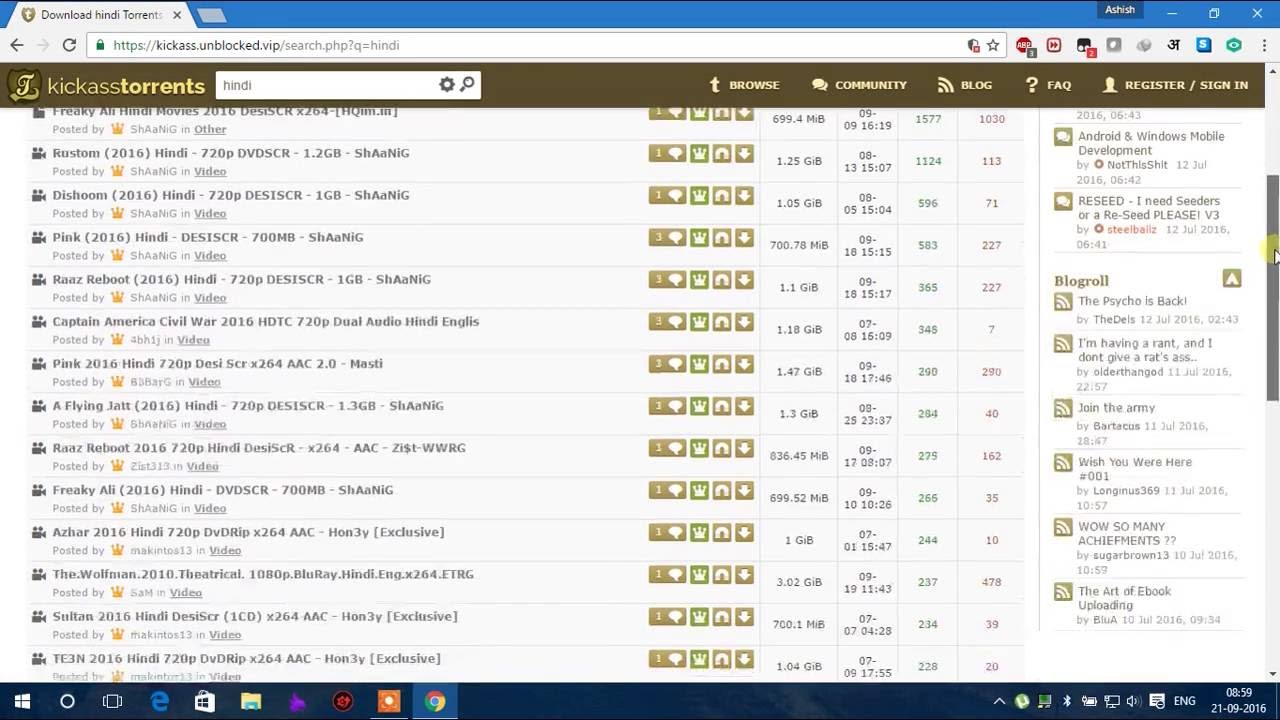Click REGISTER / SIGN IN
The height and width of the screenshot is (720, 1280).
pyautogui.click(x=1175, y=85)
